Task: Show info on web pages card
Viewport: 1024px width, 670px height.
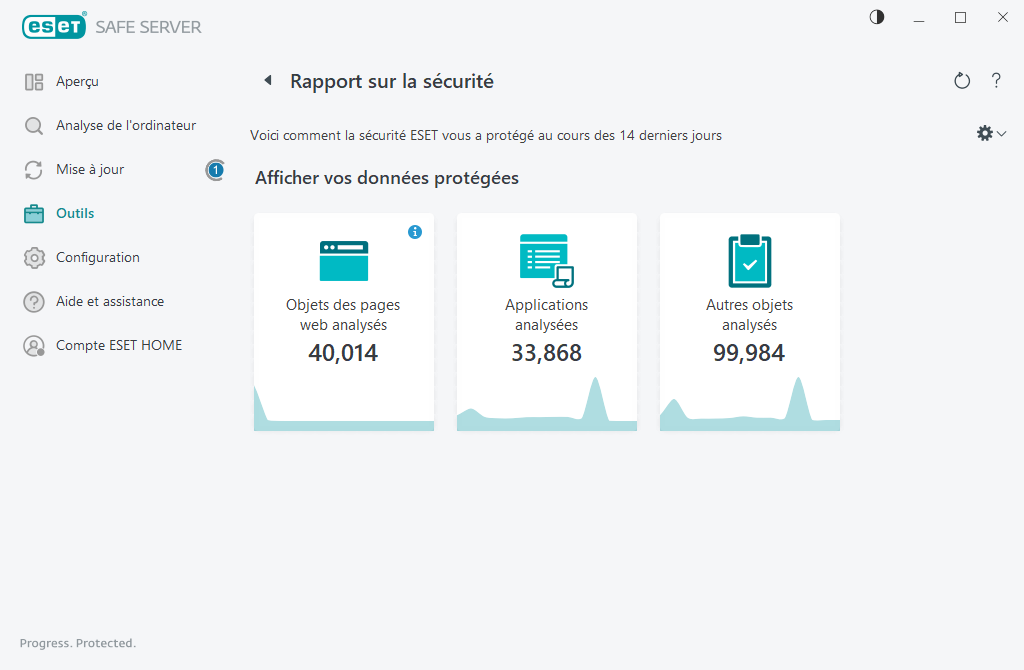Action: [415, 232]
